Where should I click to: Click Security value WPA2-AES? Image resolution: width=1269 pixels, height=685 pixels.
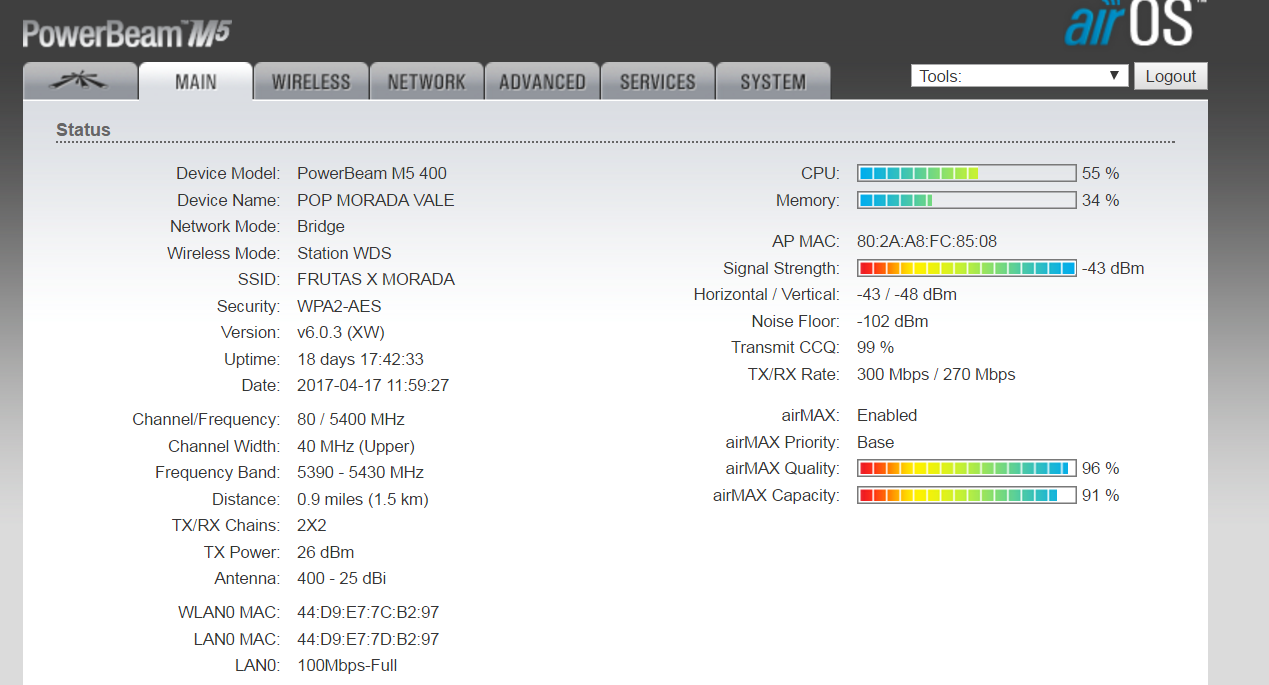(339, 306)
